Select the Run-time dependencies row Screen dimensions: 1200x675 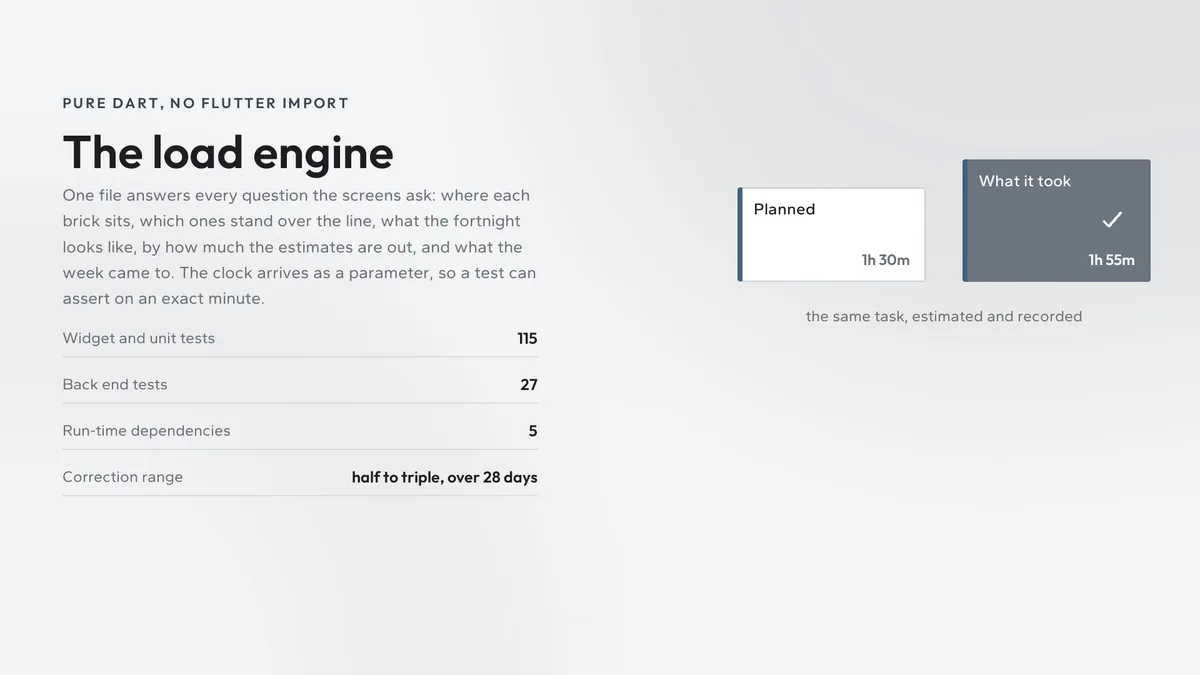coord(300,430)
